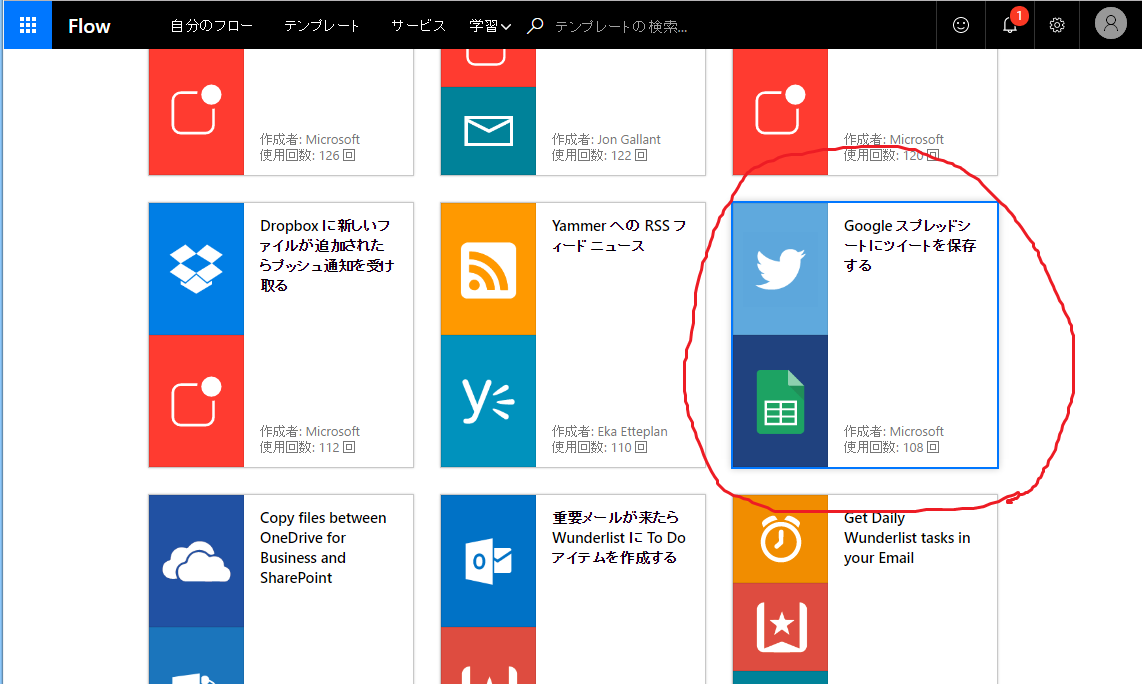Image resolution: width=1142 pixels, height=684 pixels.
Task: Open 自分のフロー menu item
Action: click(211, 26)
